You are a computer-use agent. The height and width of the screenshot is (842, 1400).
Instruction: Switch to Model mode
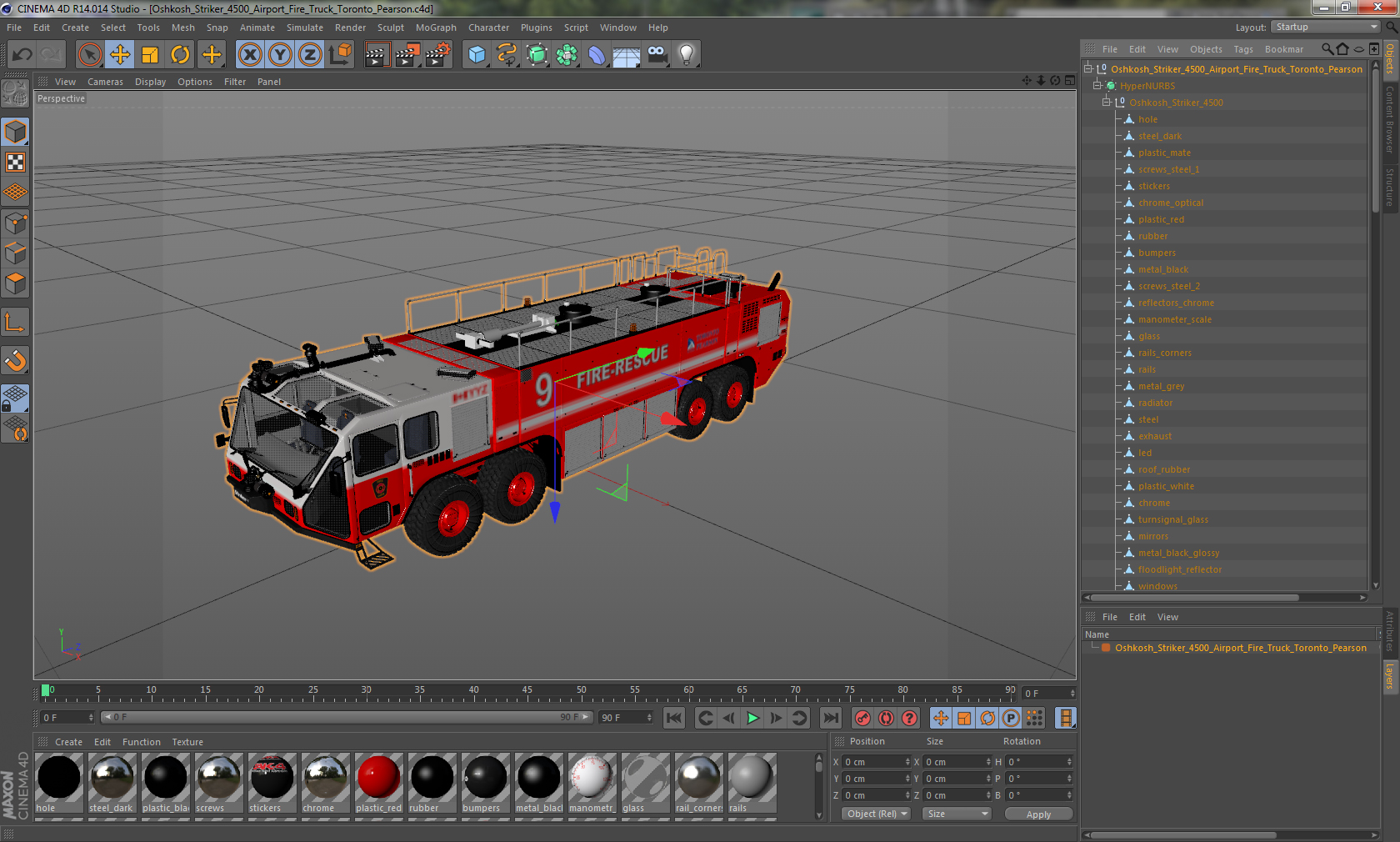coord(16,132)
